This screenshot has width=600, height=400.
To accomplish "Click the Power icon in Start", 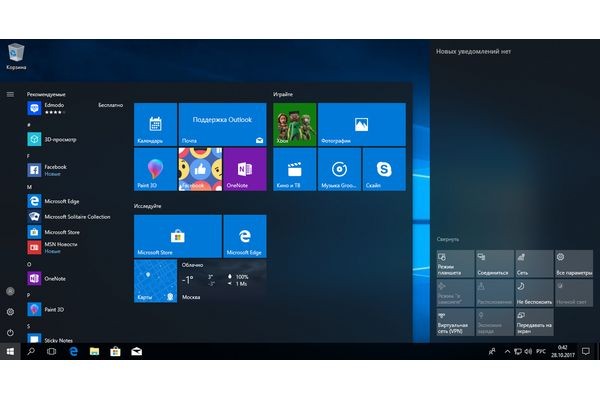I will (x=10, y=333).
